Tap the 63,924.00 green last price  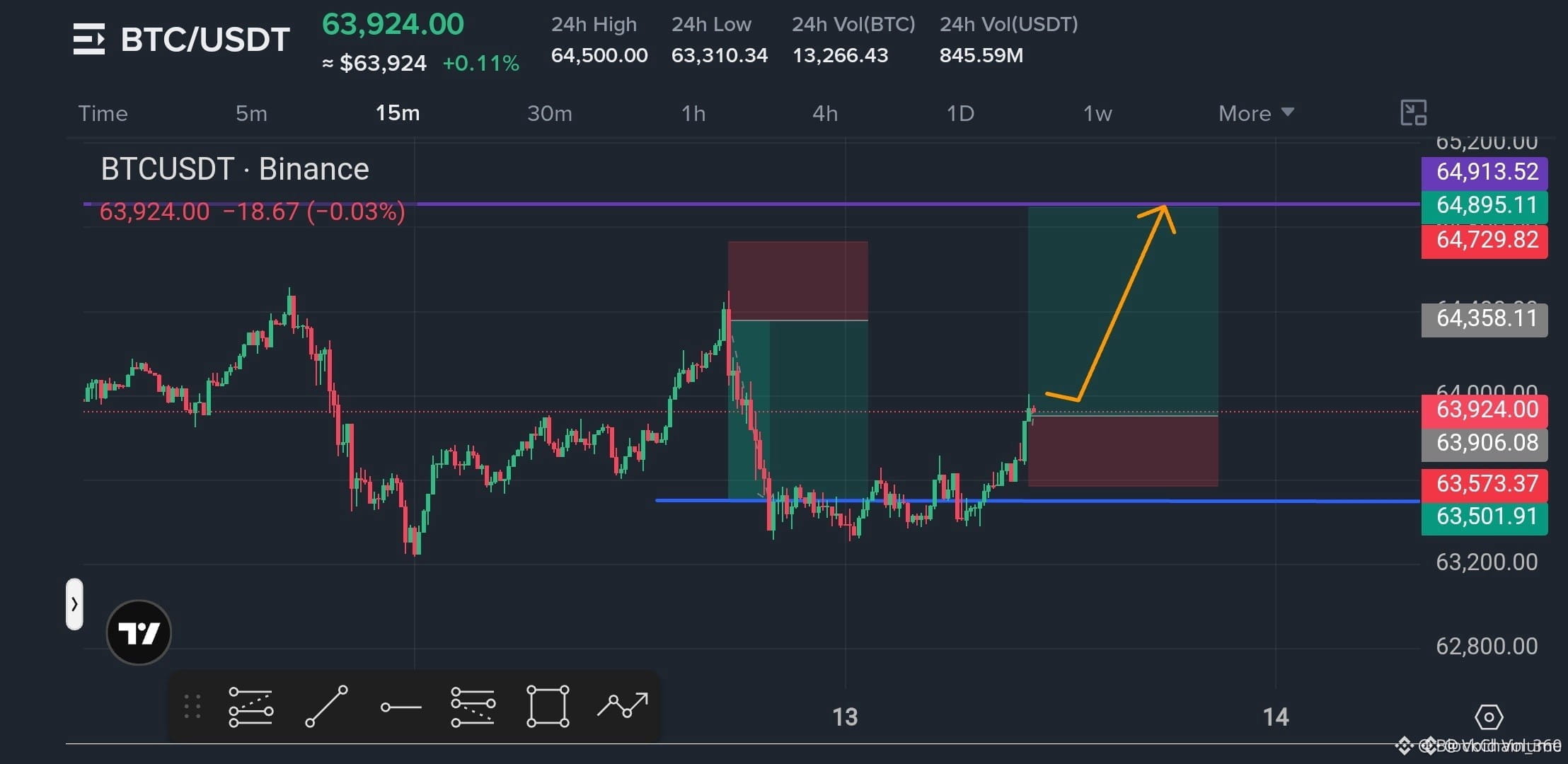[x=393, y=25]
